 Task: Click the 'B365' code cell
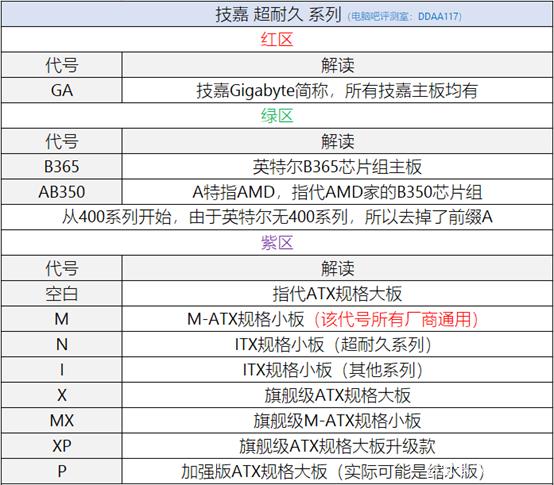click(62, 167)
